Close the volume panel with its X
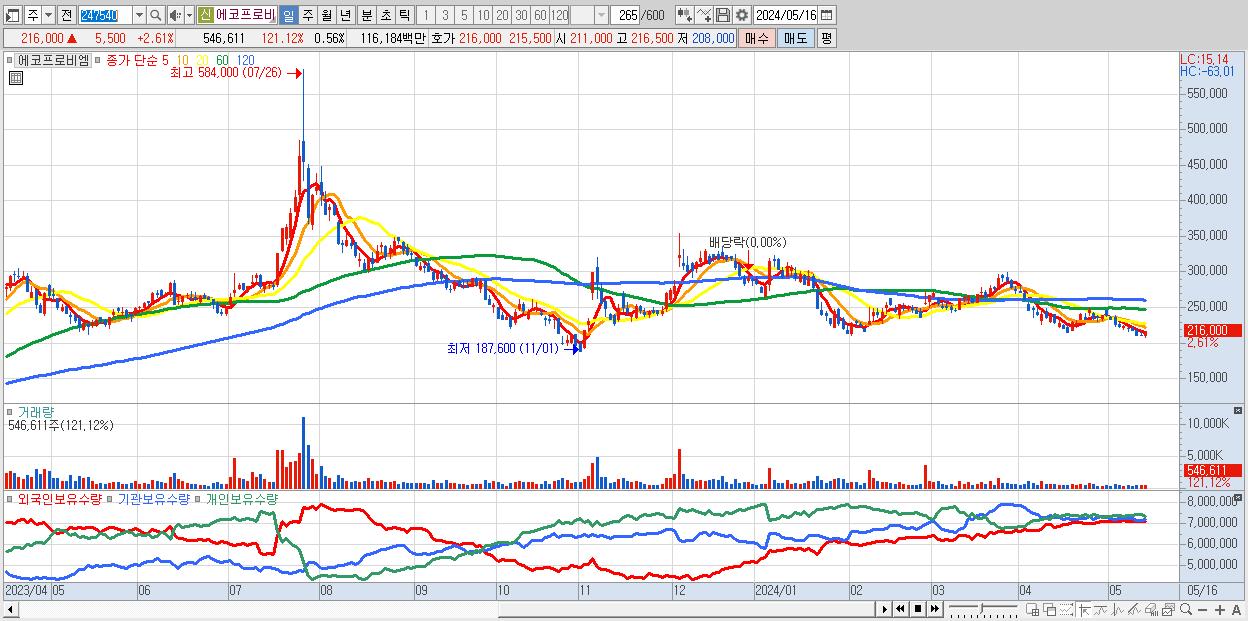 pyautogui.click(x=1240, y=410)
